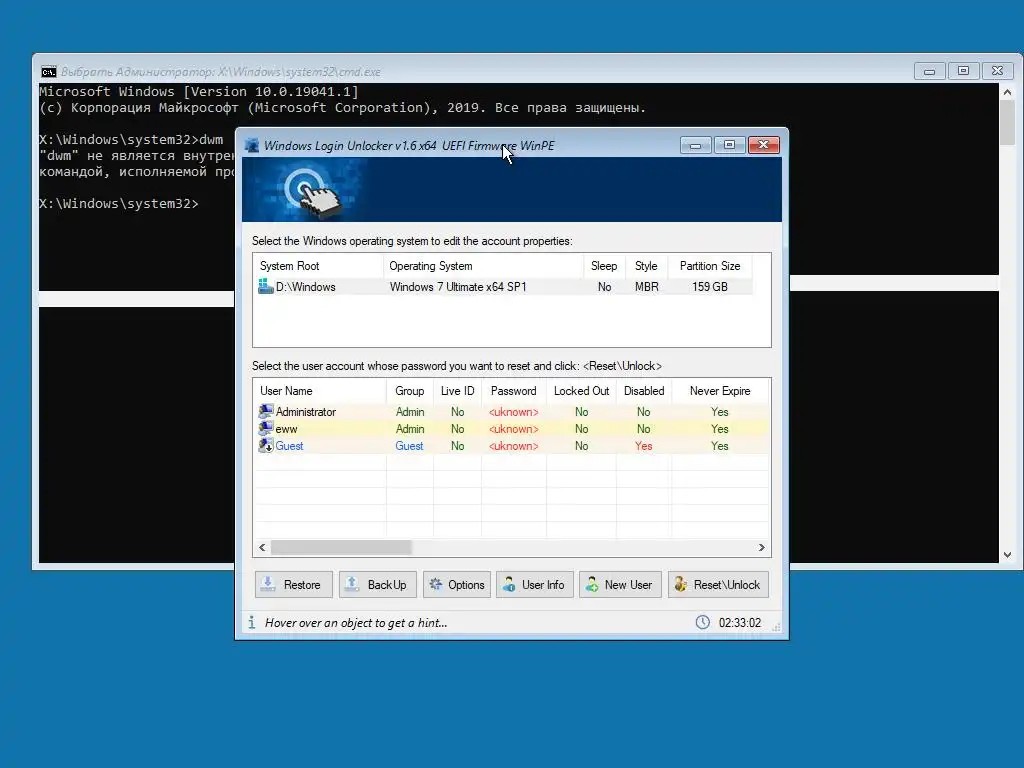Screen dimensions: 1024x768
Task: Click the X:\Windows\system32> prompt line in cmd
Action: point(119,204)
